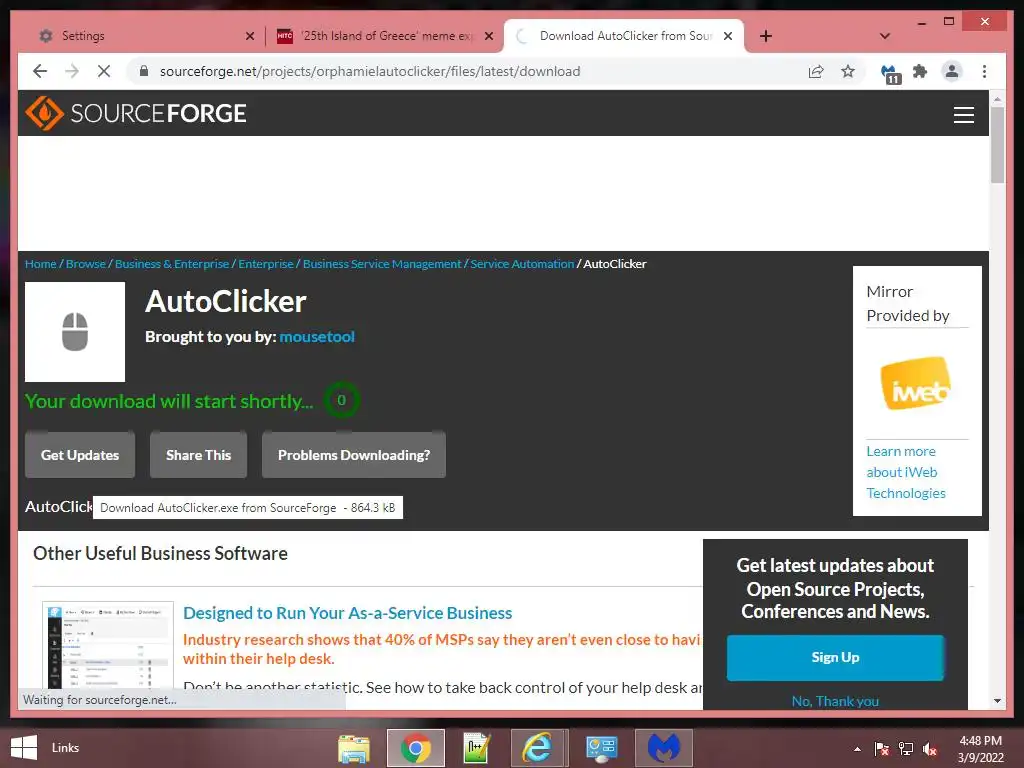Open the Enterprise breadcrumb link
This screenshot has width=1024, height=768.
(266, 264)
